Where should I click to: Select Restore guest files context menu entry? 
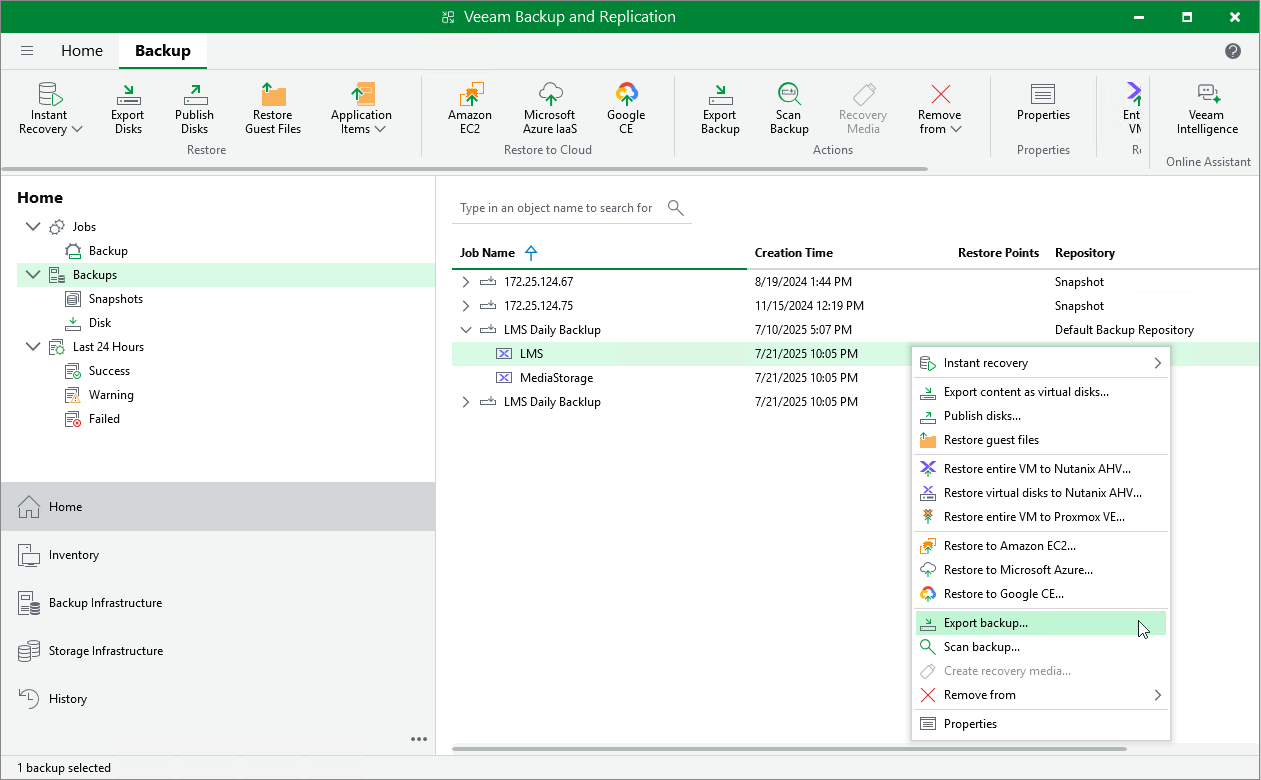coord(990,440)
